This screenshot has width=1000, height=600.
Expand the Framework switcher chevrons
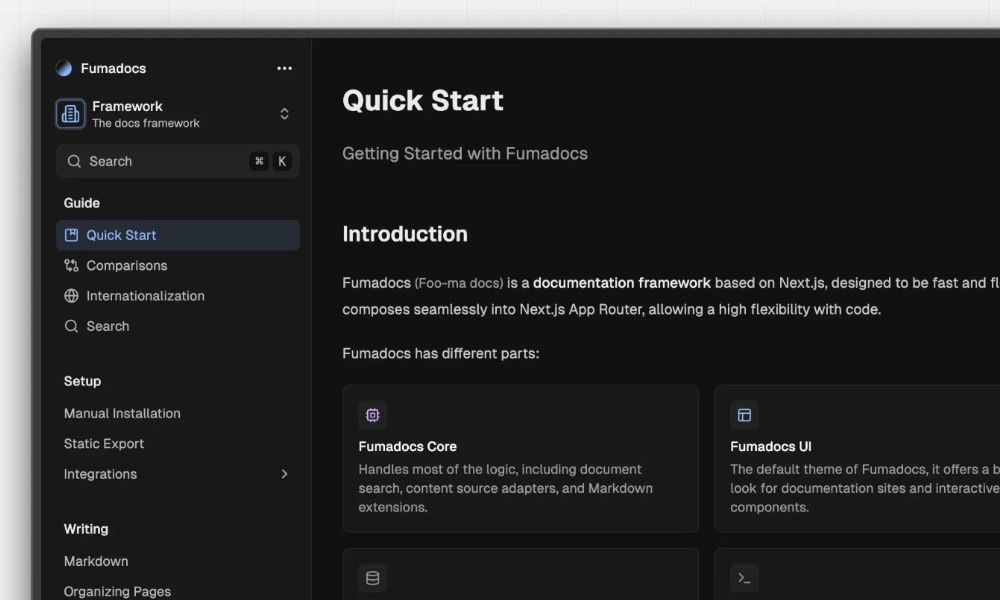284,114
